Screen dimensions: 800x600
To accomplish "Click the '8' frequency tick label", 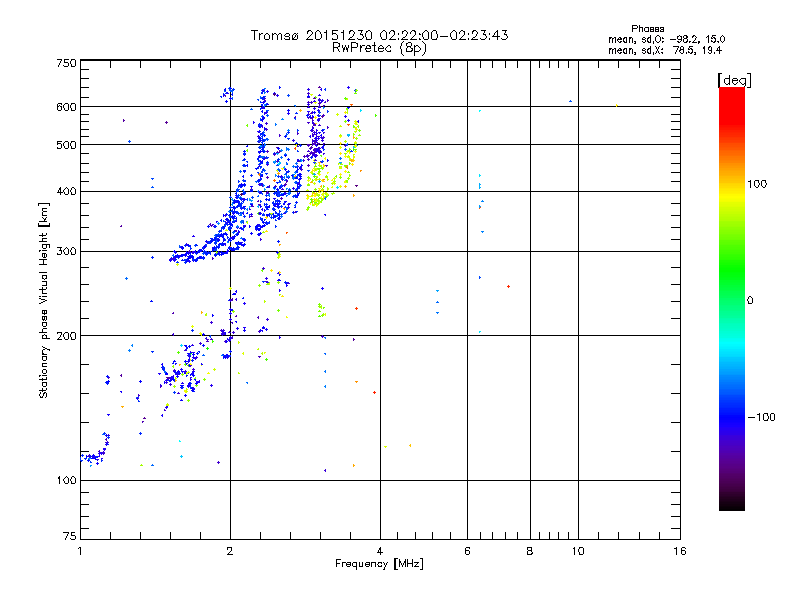I will tap(530, 551).
